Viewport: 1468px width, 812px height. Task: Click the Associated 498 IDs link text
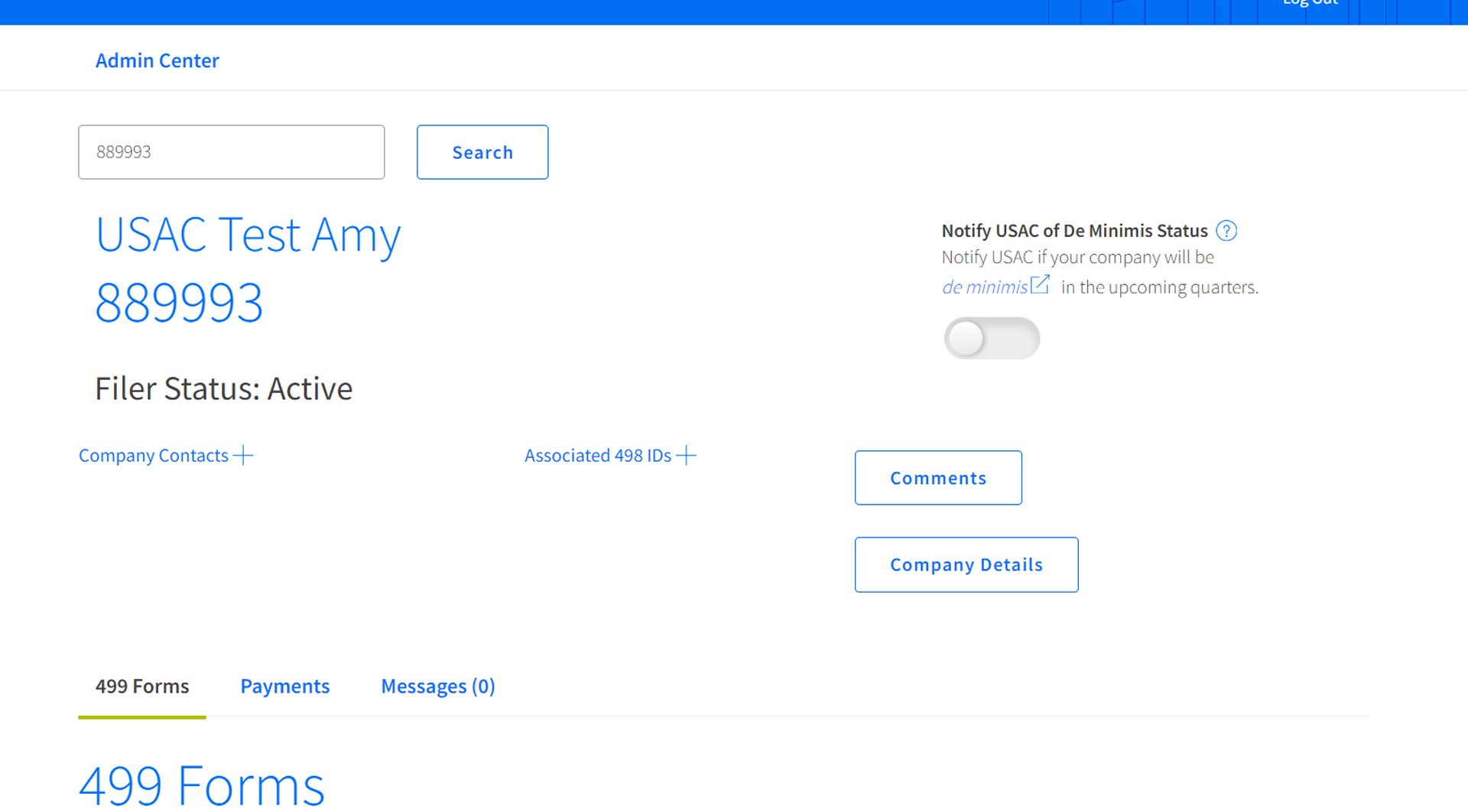598,456
